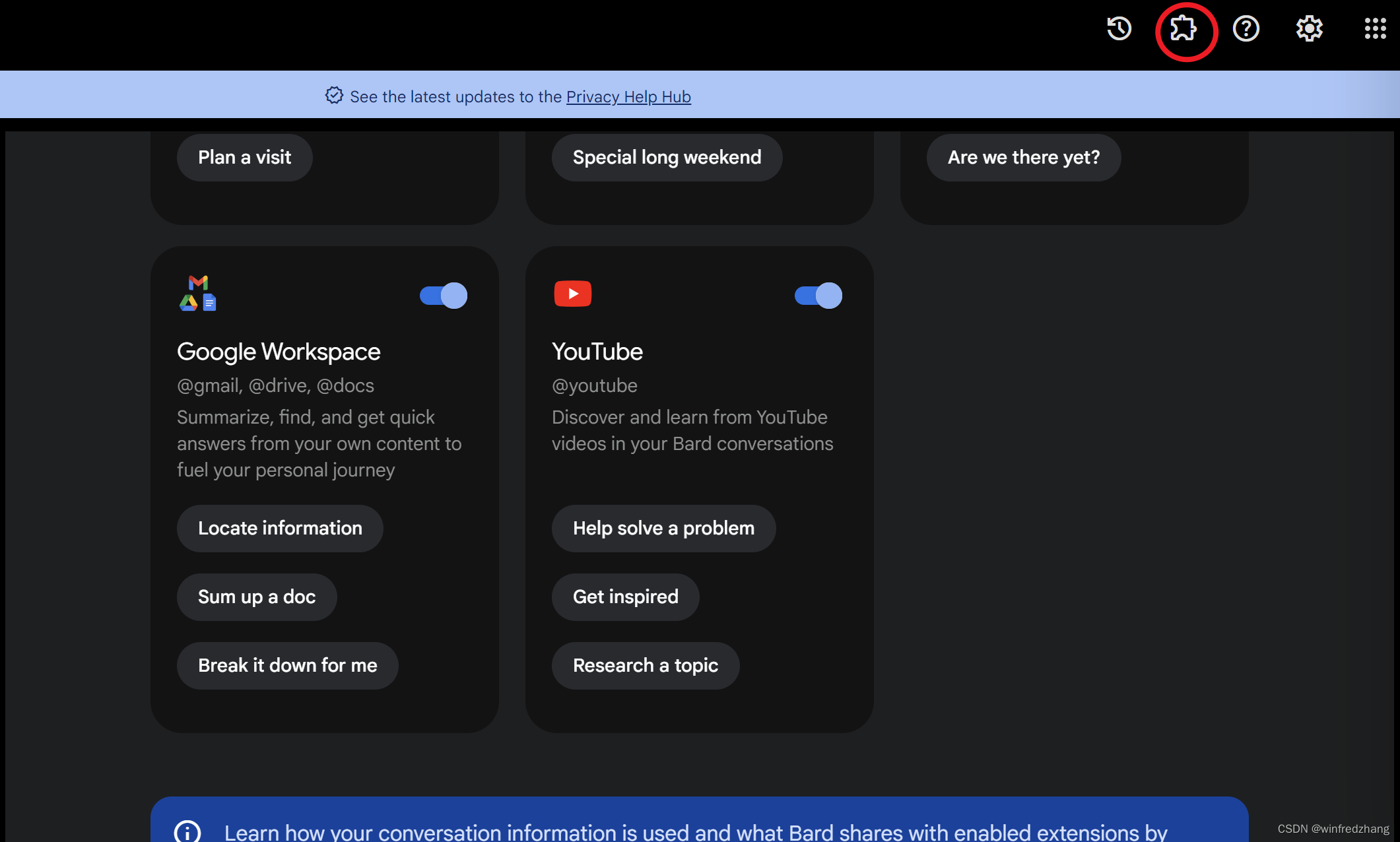1400x842 pixels.
Task: Select the 'Are we there yet?' chip
Action: coord(1024,158)
